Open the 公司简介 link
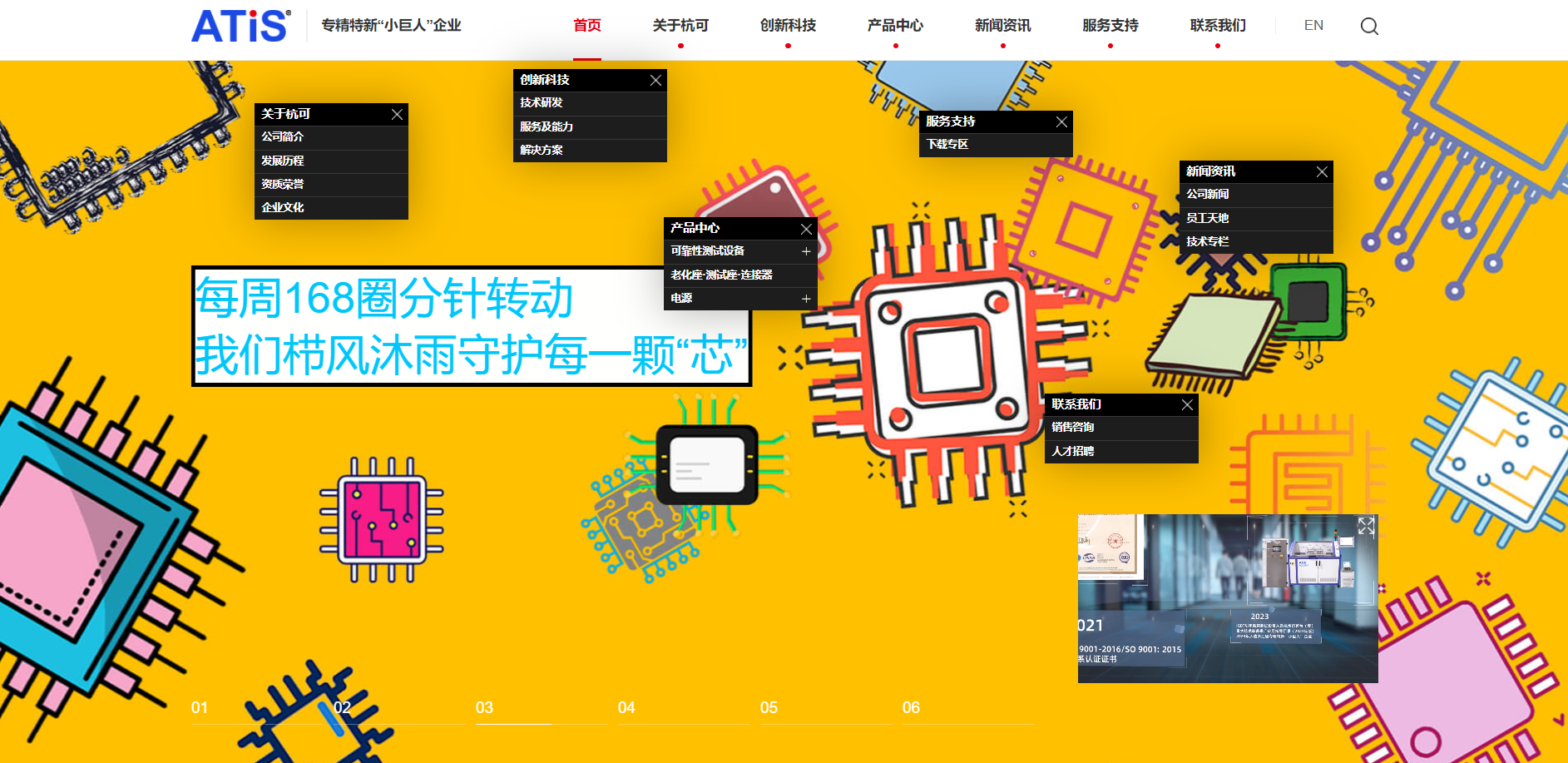1568x763 pixels. pos(283,137)
